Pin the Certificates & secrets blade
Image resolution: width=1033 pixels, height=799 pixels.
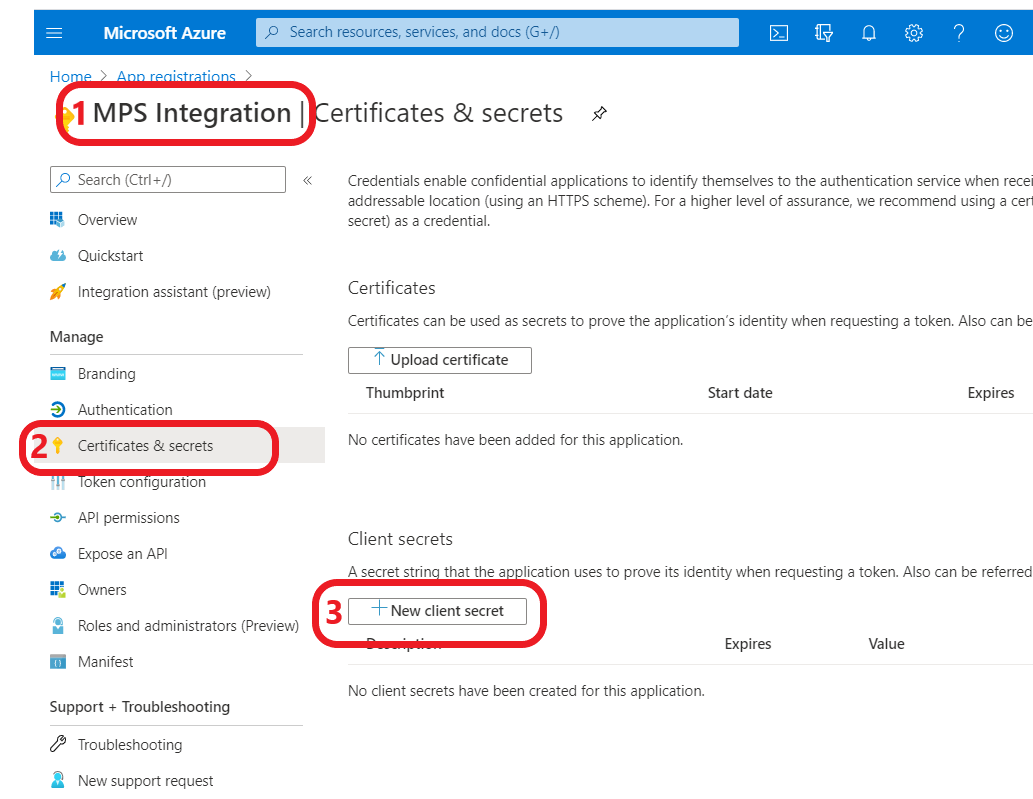coord(599,114)
